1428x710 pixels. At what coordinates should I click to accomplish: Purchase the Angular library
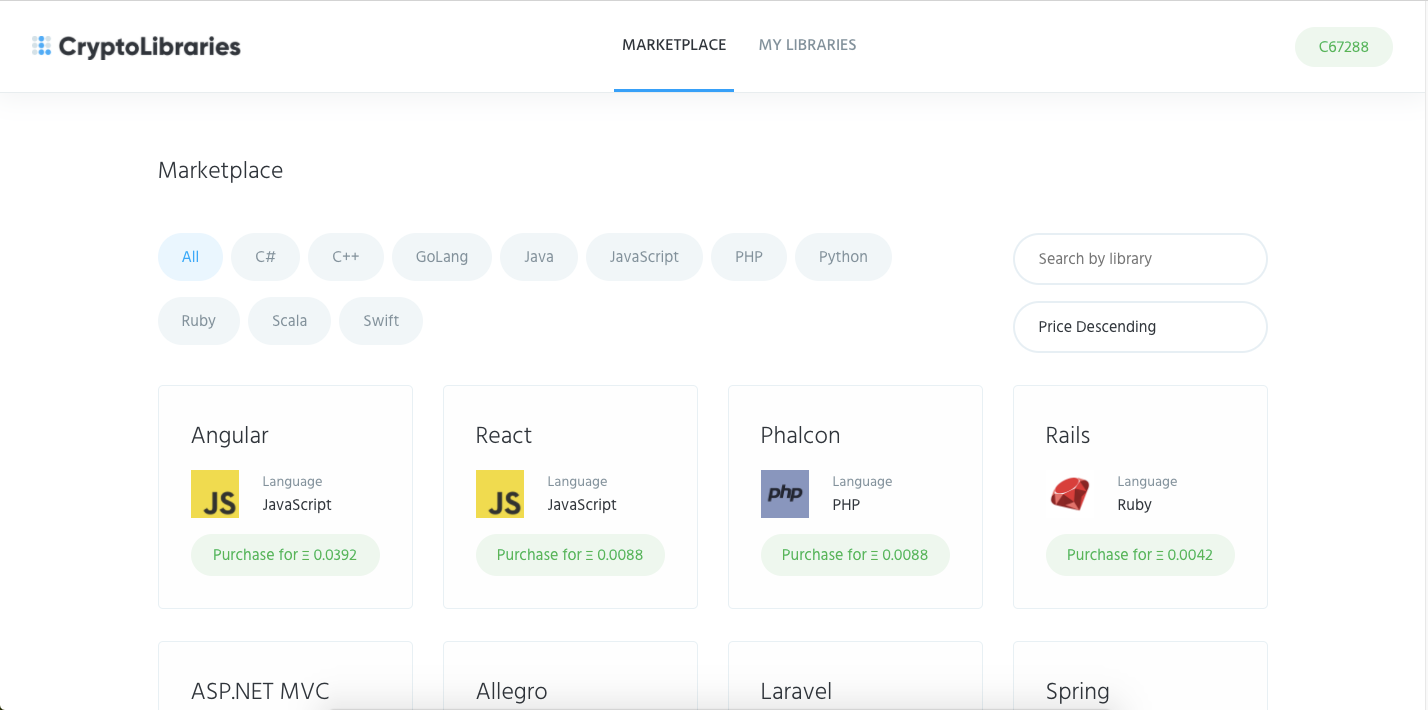point(285,554)
